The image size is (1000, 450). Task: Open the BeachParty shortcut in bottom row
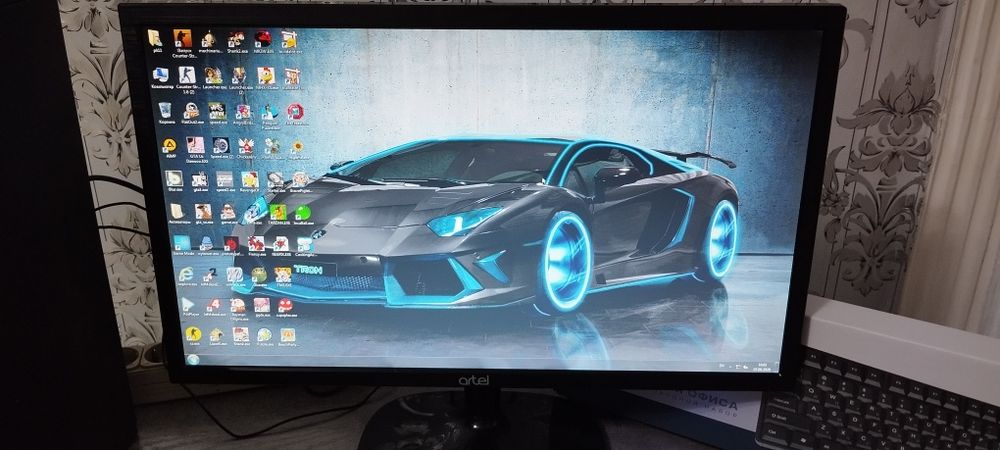click(288, 335)
